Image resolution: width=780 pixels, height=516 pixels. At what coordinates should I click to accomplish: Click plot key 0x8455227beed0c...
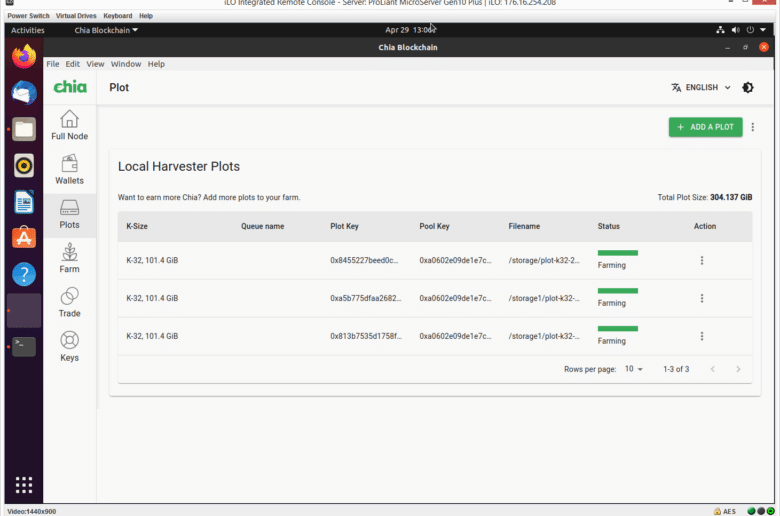364,260
